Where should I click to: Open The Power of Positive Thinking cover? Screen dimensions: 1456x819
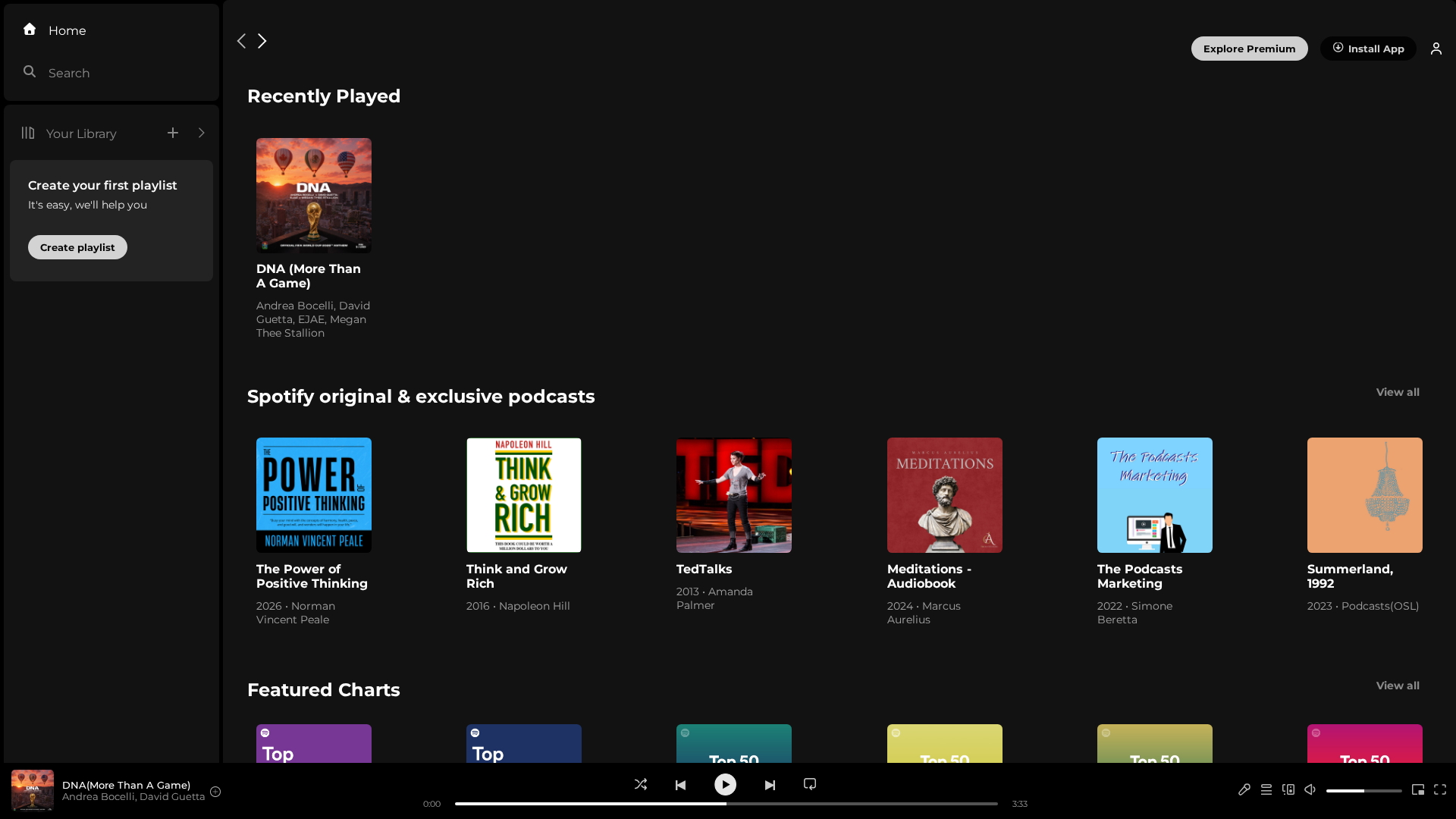coord(314,495)
